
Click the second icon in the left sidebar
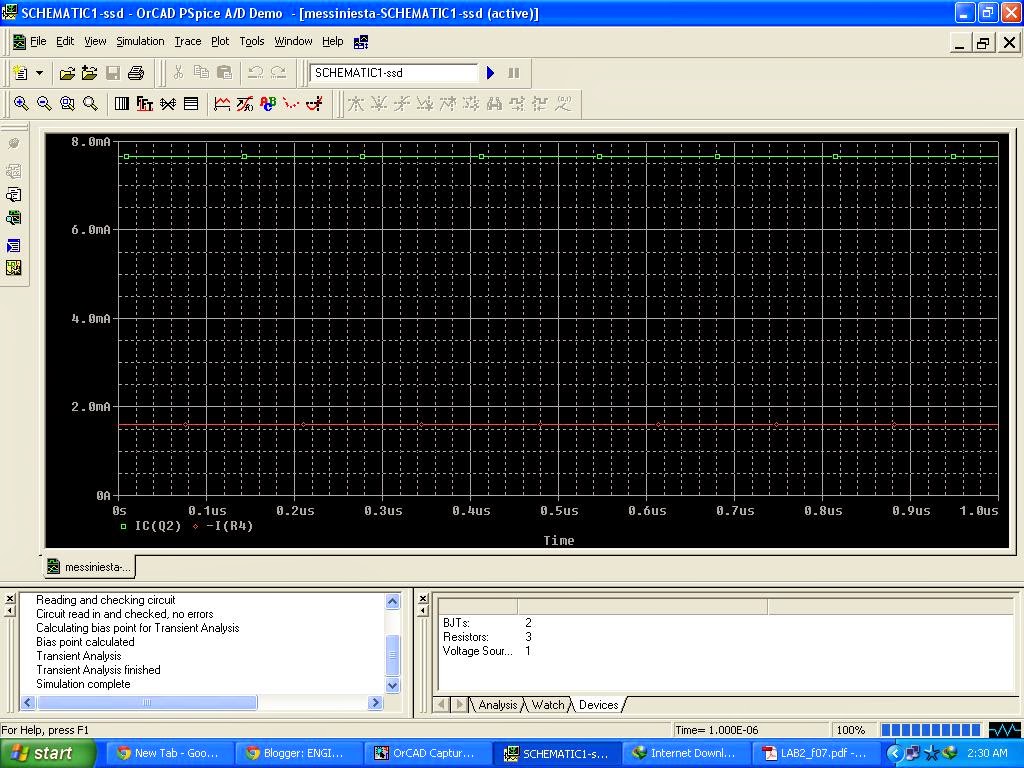pos(13,171)
